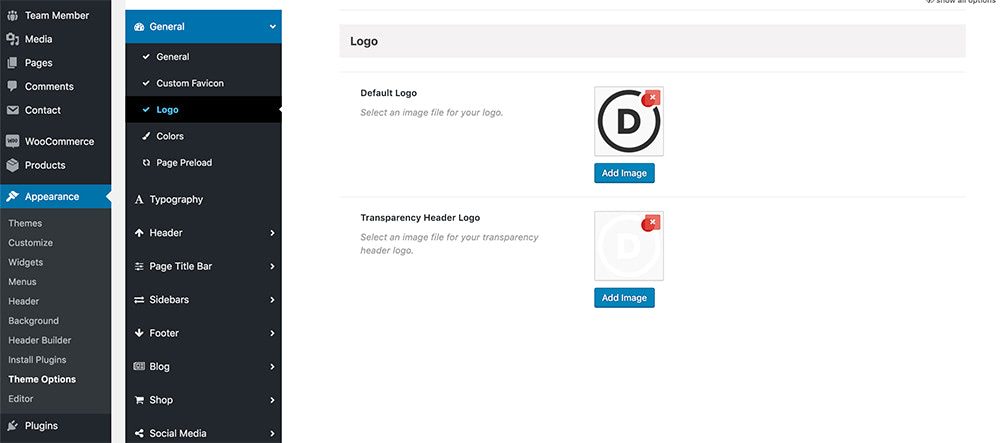Open Header Builder link
The image size is (1000, 443).
pyautogui.click(x=40, y=340)
